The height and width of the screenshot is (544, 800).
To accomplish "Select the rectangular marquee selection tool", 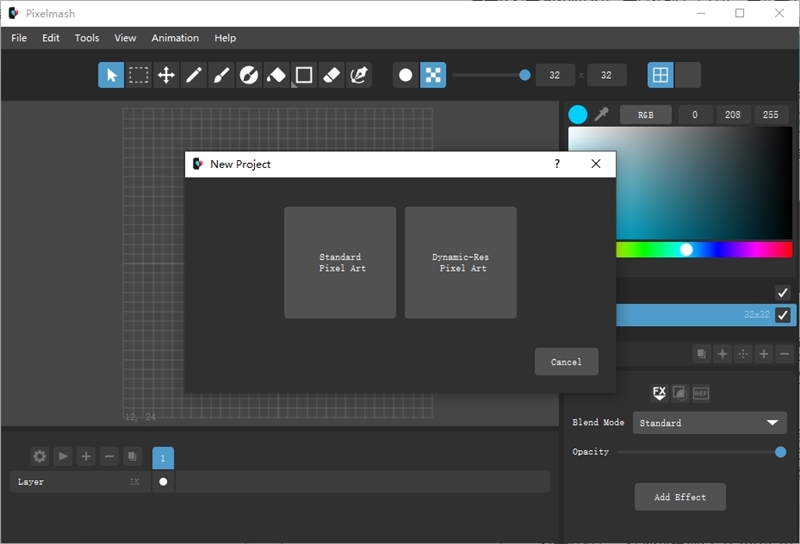I will pyautogui.click(x=138, y=75).
